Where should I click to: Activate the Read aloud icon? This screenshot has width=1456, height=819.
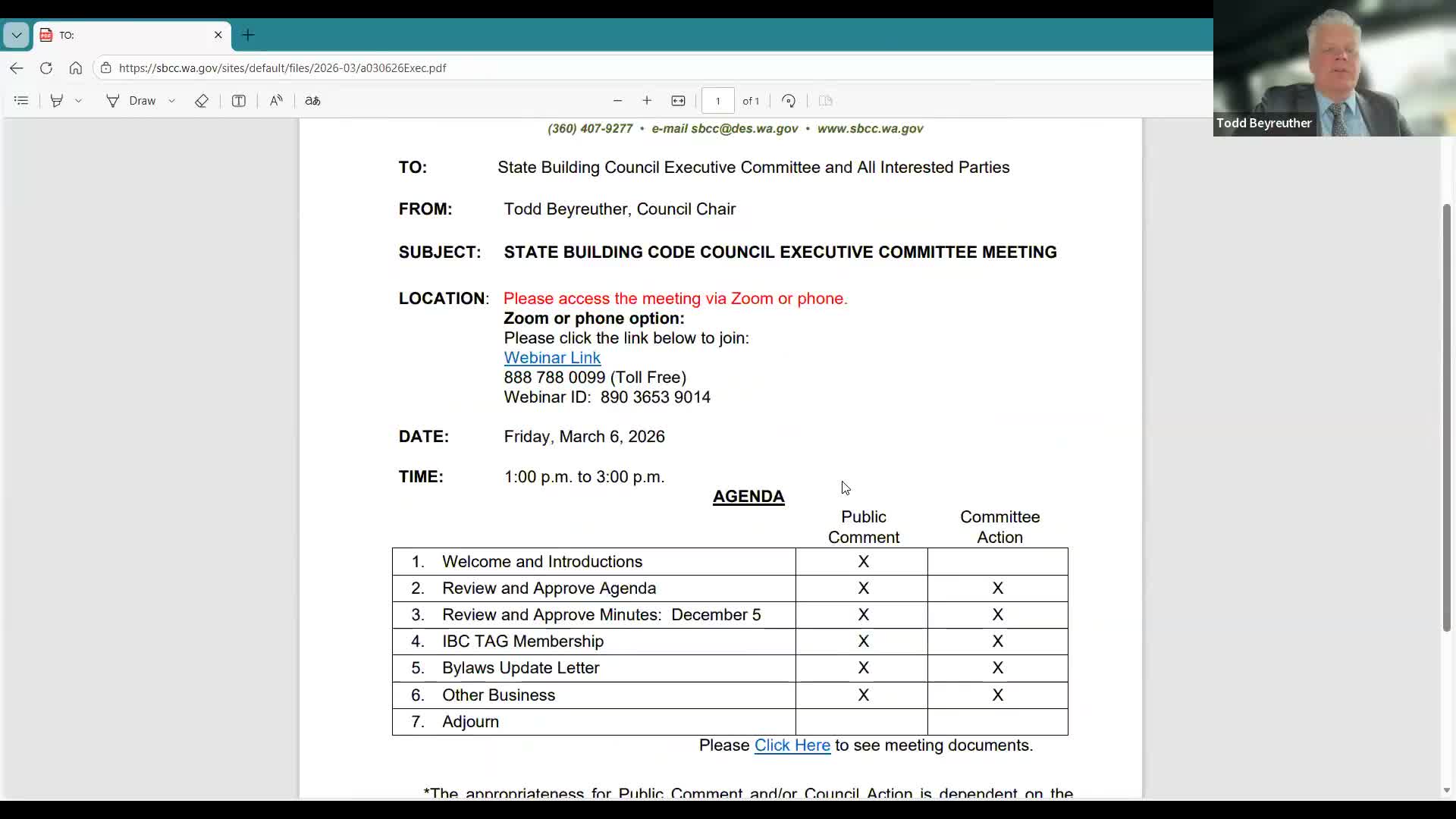pos(276,101)
